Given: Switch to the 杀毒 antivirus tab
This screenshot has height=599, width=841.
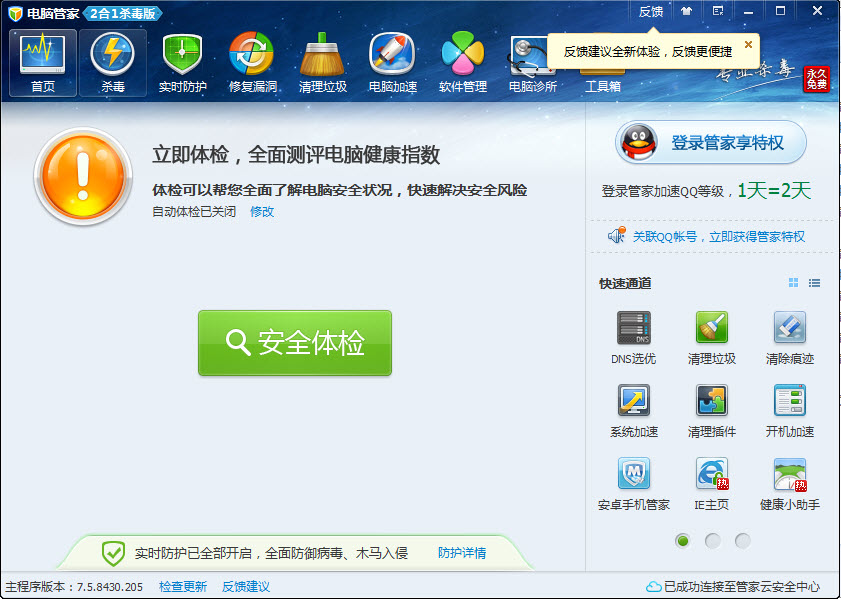Looking at the screenshot, I should 113,63.
